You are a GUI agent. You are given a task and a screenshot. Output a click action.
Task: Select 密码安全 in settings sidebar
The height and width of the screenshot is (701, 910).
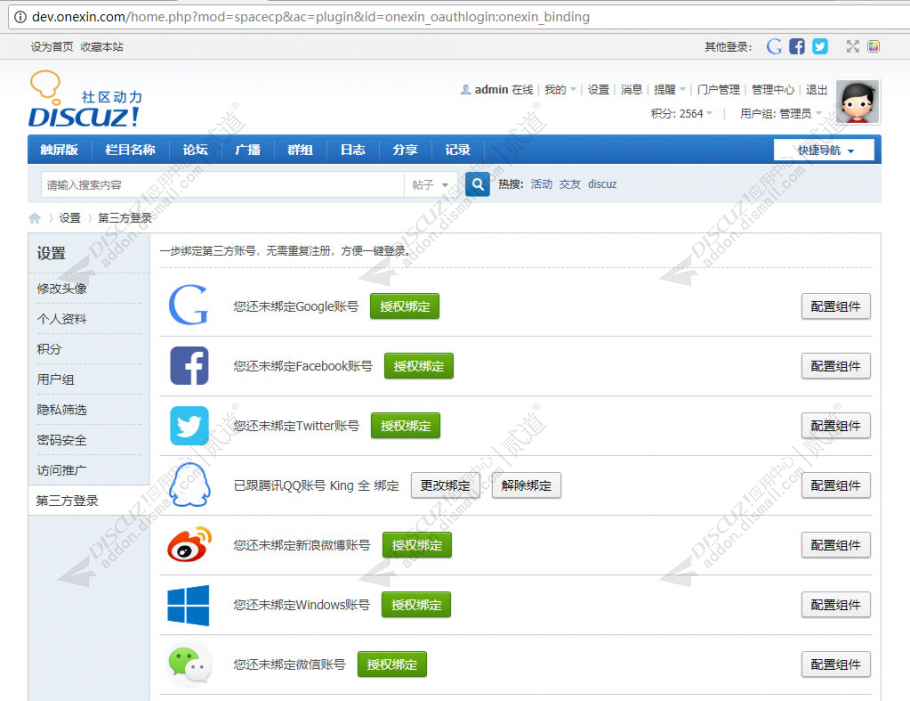pyautogui.click(x=62, y=440)
